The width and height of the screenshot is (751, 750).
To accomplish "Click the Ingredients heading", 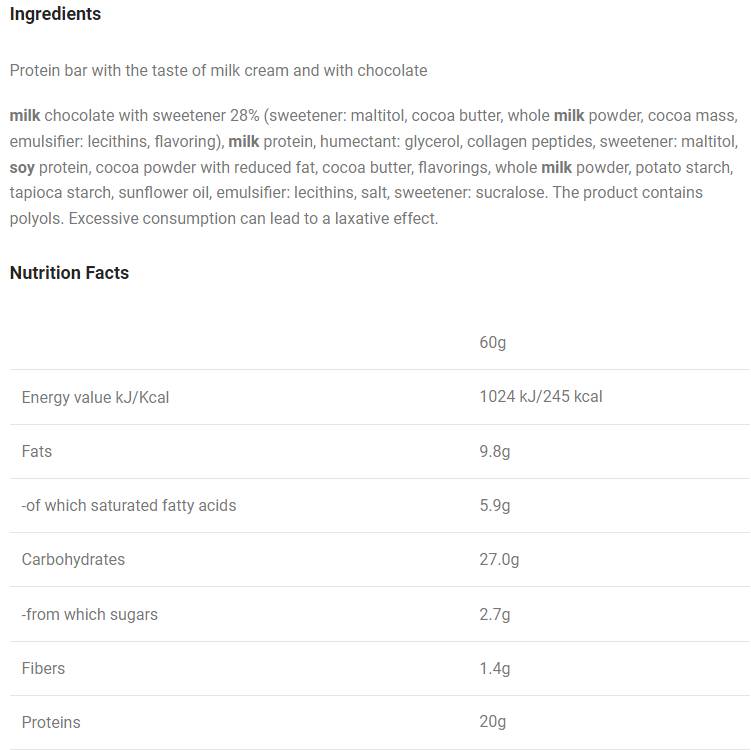I will tap(55, 15).
